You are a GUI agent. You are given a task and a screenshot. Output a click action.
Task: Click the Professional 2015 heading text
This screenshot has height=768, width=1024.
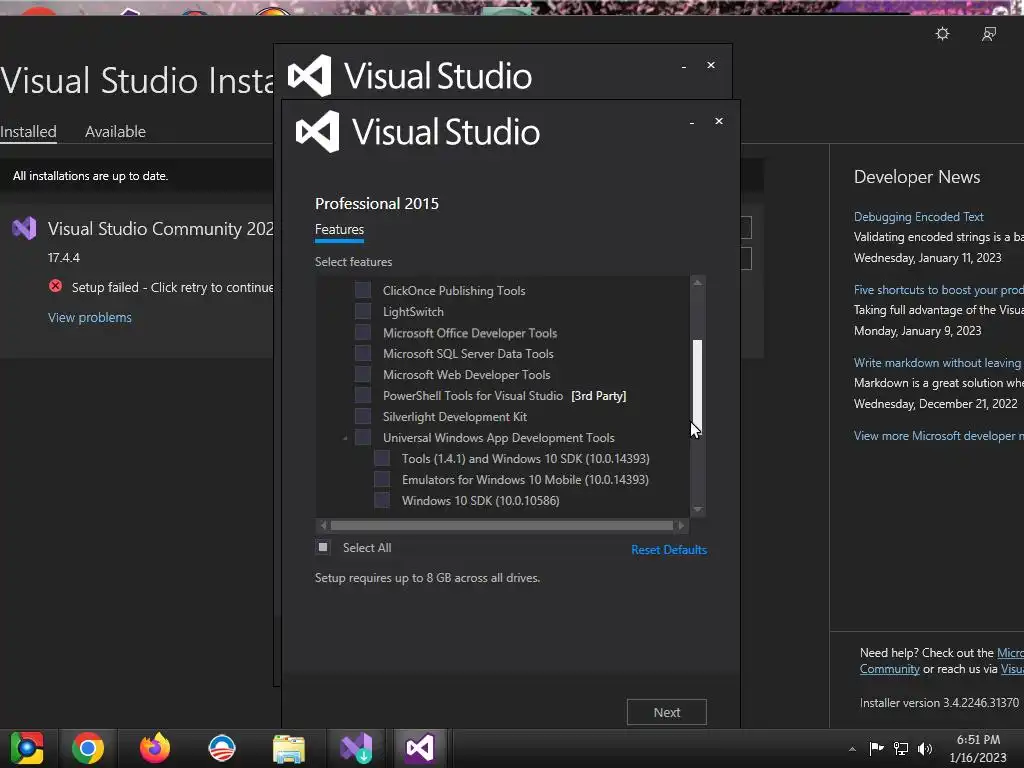pos(377,203)
